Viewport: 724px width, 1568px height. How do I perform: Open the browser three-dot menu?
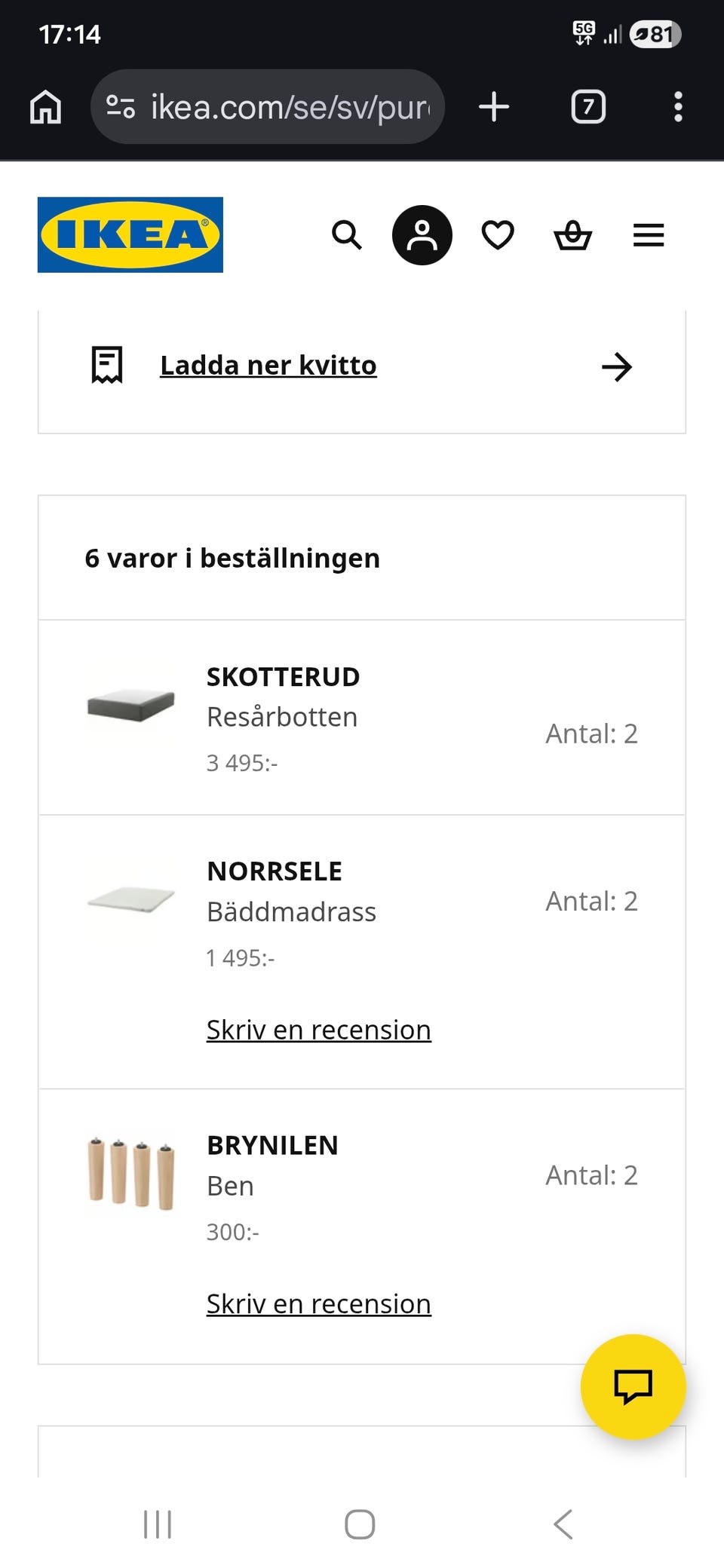tap(678, 107)
